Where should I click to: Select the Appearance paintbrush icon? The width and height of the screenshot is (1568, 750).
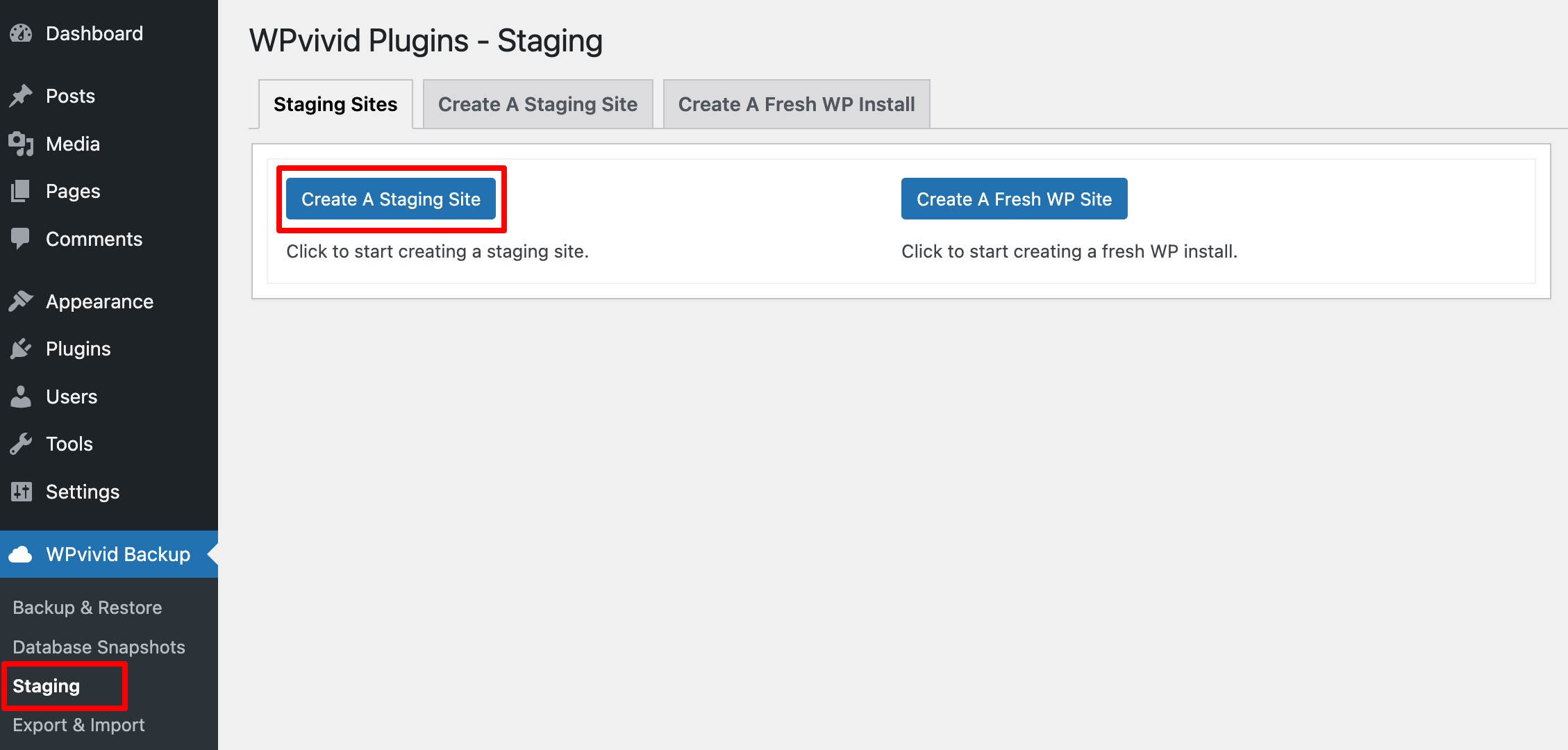(22, 301)
